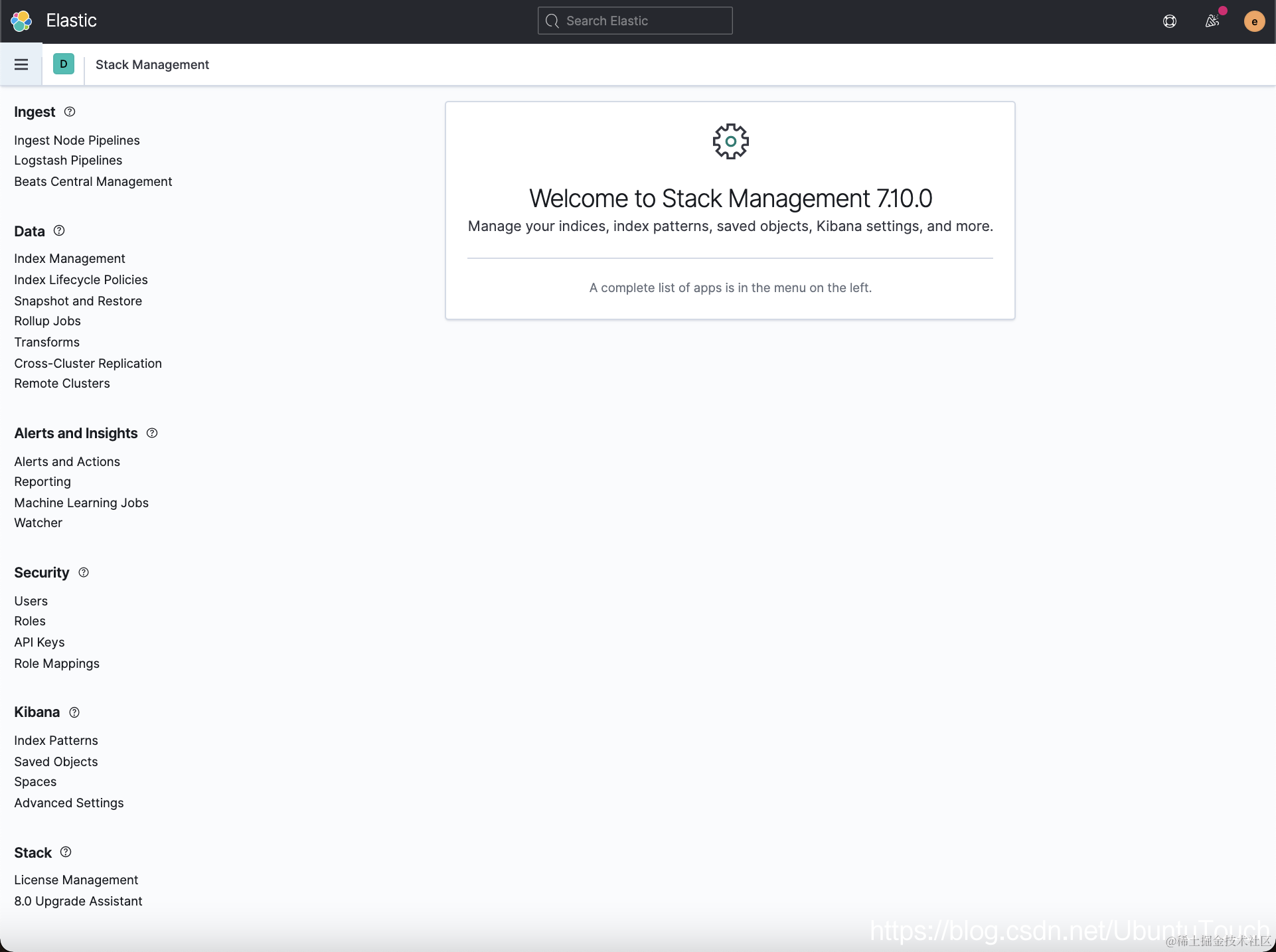Open Saved Objects page
Image resolution: width=1276 pixels, height=952 pixels.
[x=56, y=761]
